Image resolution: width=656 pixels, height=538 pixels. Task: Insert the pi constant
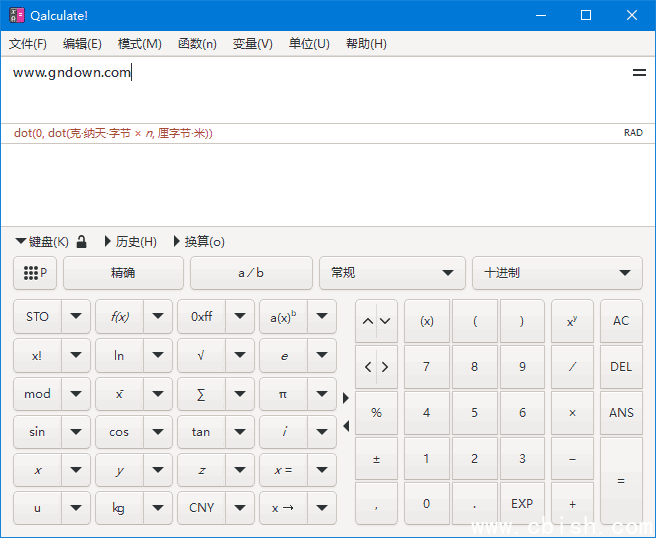(283, 394)
